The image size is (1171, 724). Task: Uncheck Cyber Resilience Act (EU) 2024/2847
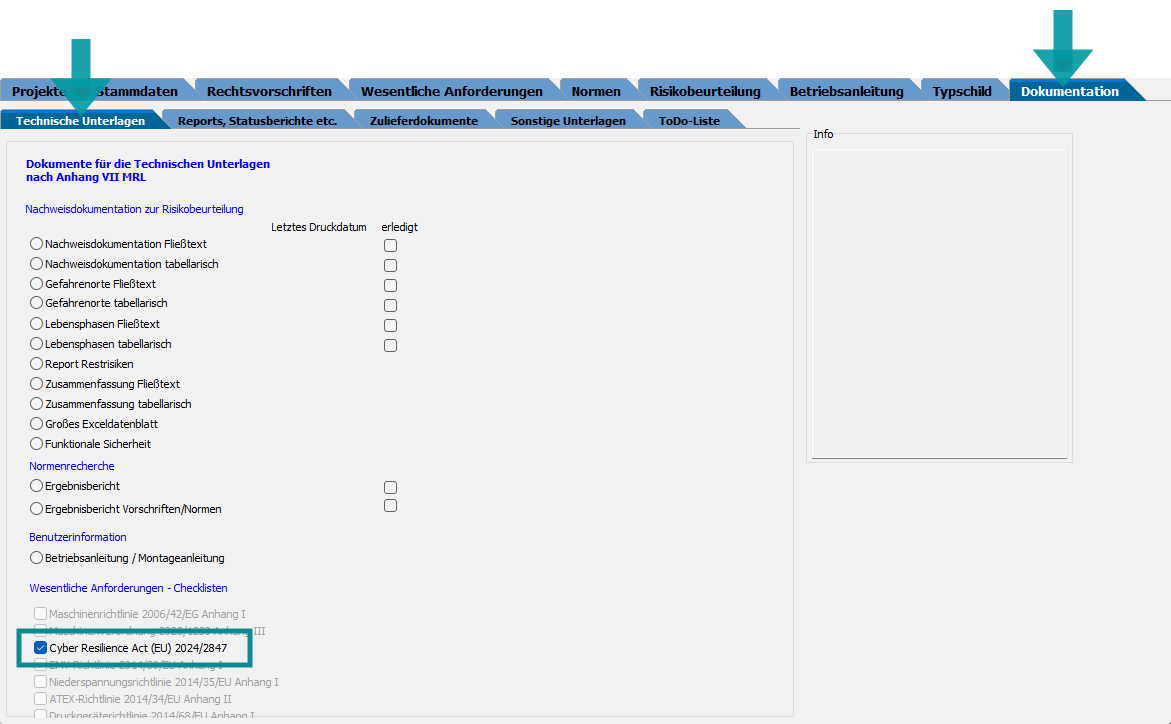click(41, 648)
